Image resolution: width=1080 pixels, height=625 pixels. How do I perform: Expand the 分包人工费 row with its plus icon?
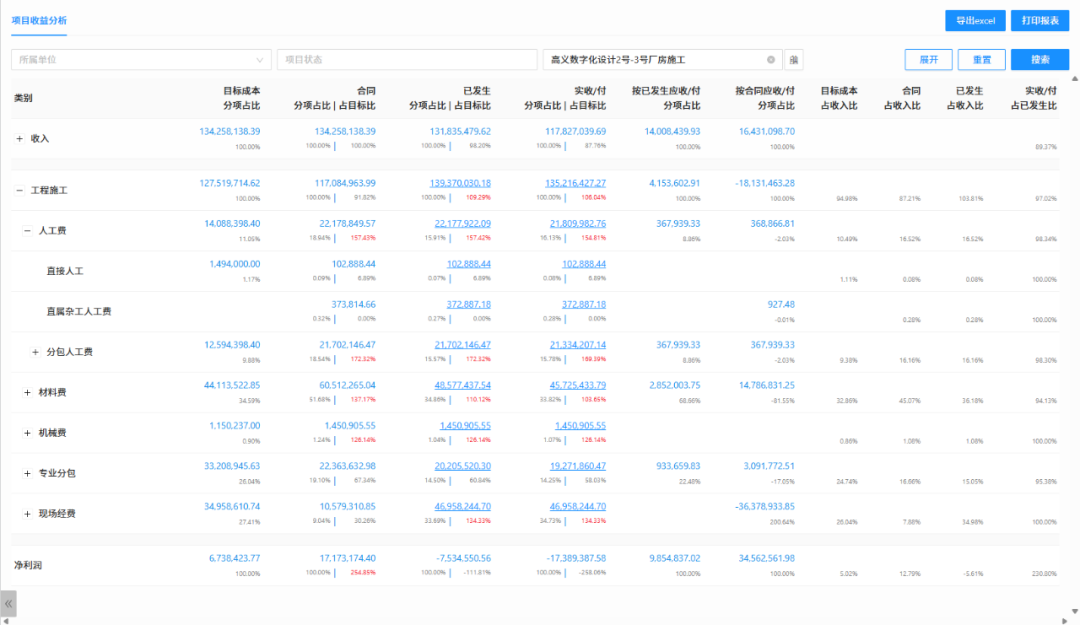pyautogui.click(x=35, y=352)
